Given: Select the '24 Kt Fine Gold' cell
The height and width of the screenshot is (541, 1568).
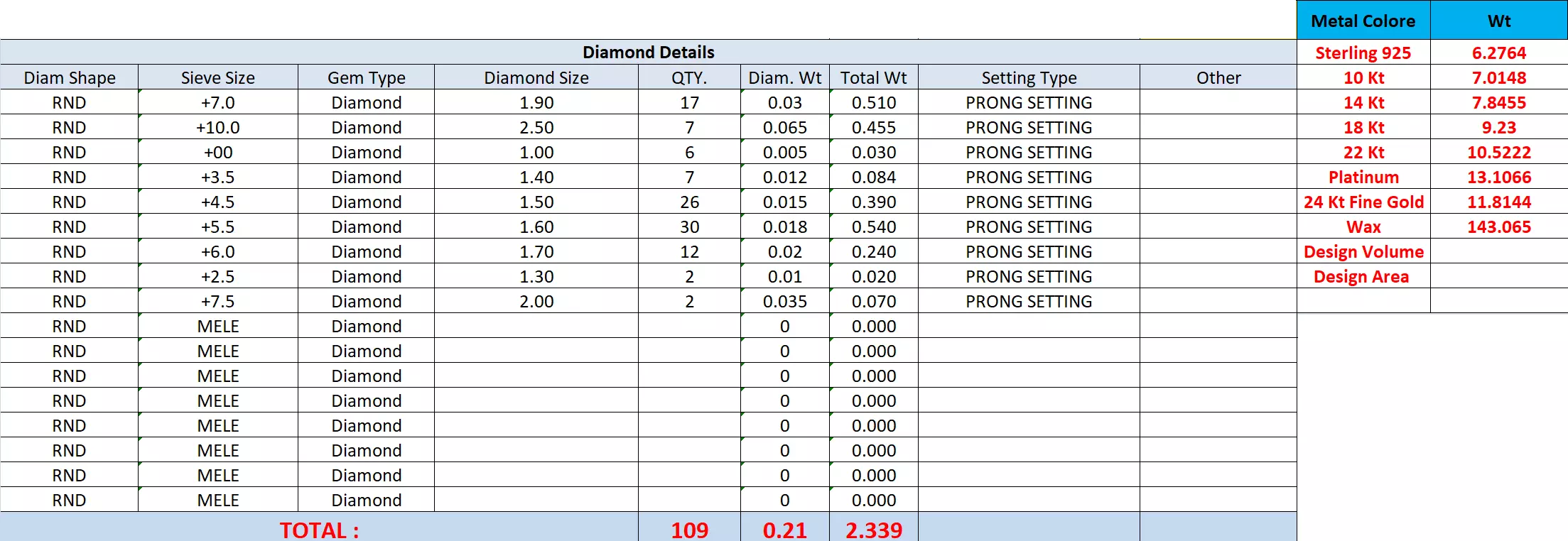Looking at the screenshot, I should (1363, 202).
